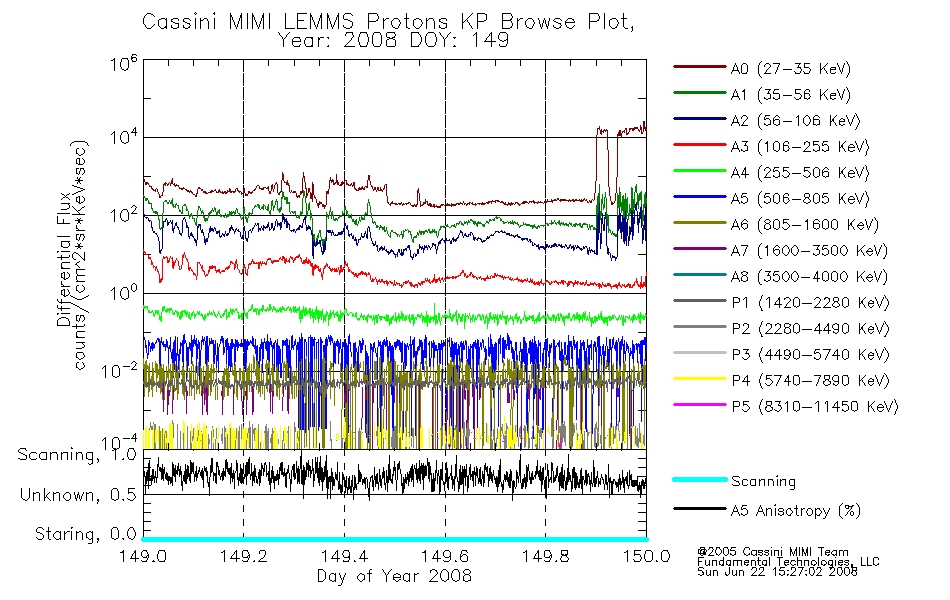This screenshot has width=950, height=600.
Task: Click the teal A8 legend line
Action: point(700,275)
